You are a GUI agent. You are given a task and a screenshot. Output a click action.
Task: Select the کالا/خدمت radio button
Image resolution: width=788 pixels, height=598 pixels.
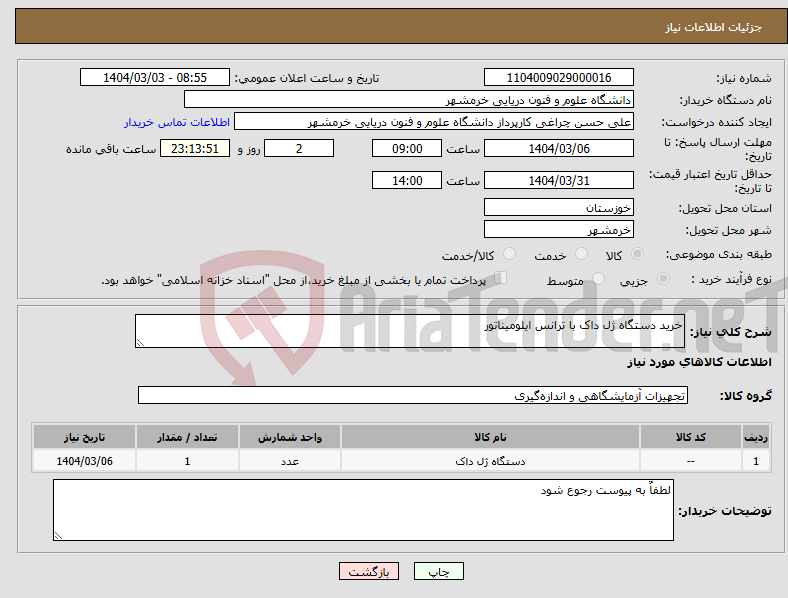pos(510,254)
